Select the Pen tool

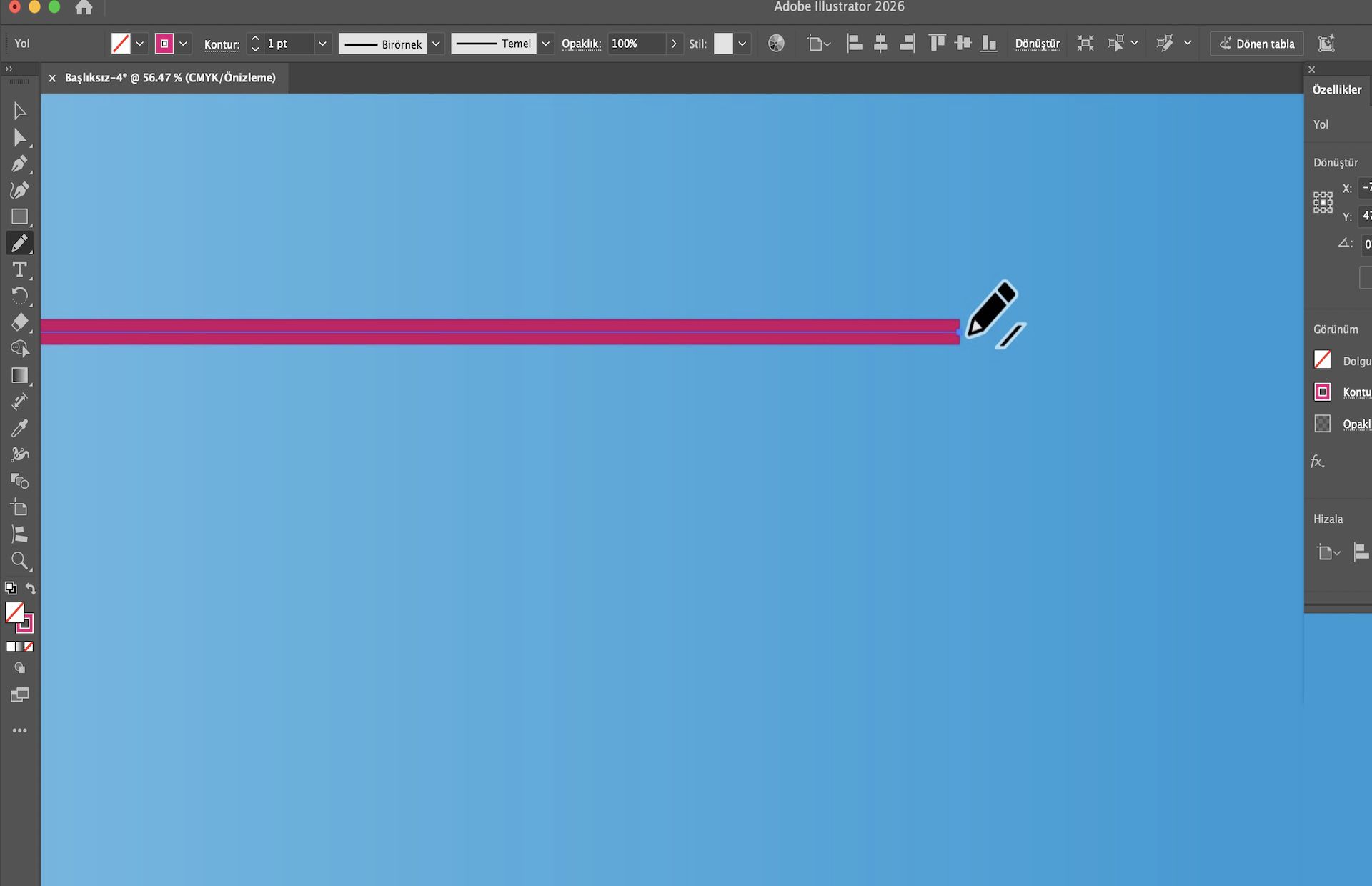pyautogui.click(x=19, y=164)
